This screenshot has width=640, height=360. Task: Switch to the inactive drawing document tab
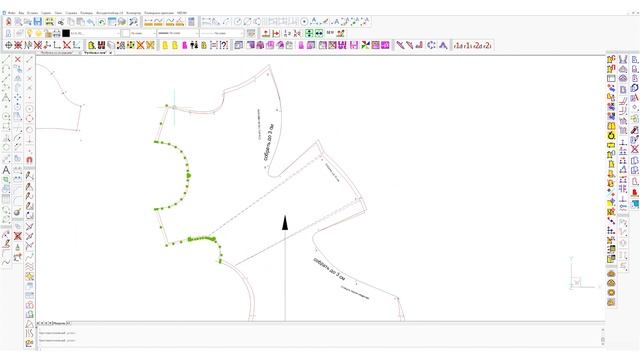point(58,53)
